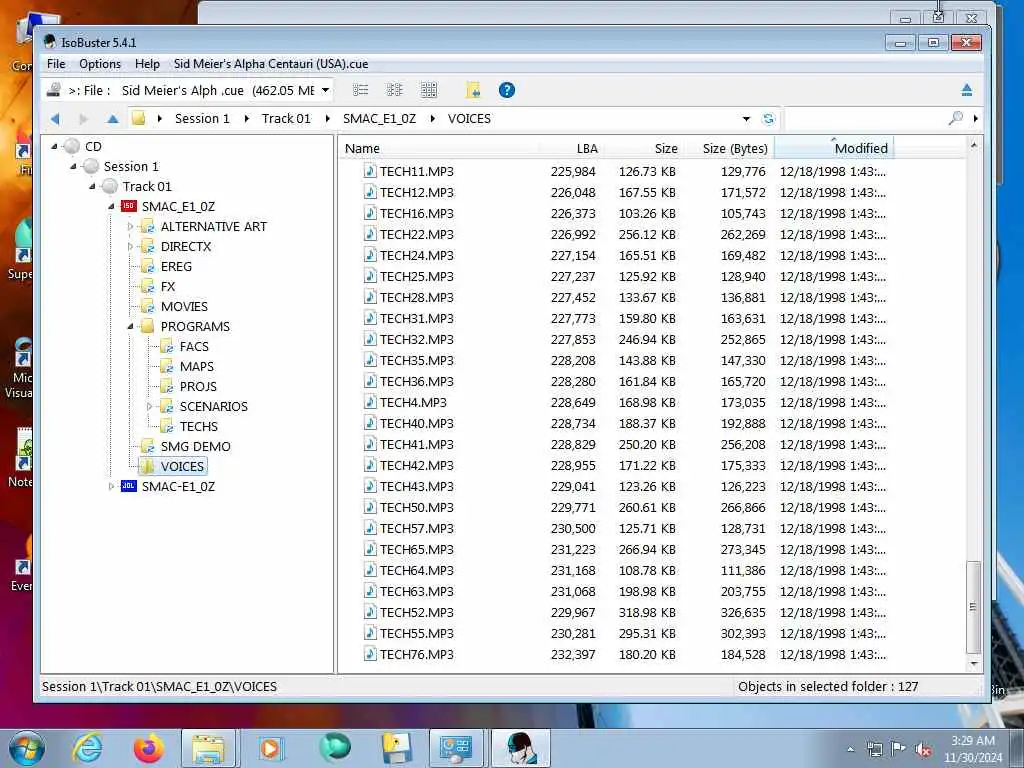This screenshot has width=1024, height=768.
Task: Select file TECH52.MP3 in list
Action: 417,613
